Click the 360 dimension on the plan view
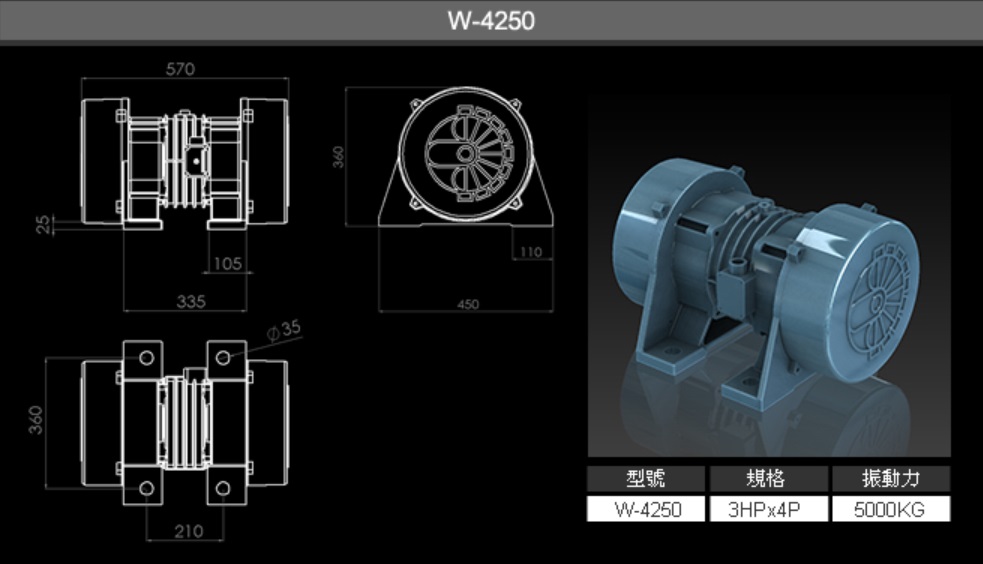Screen dimensions: 983x564 pyautogui.click(x=36, y=420)
